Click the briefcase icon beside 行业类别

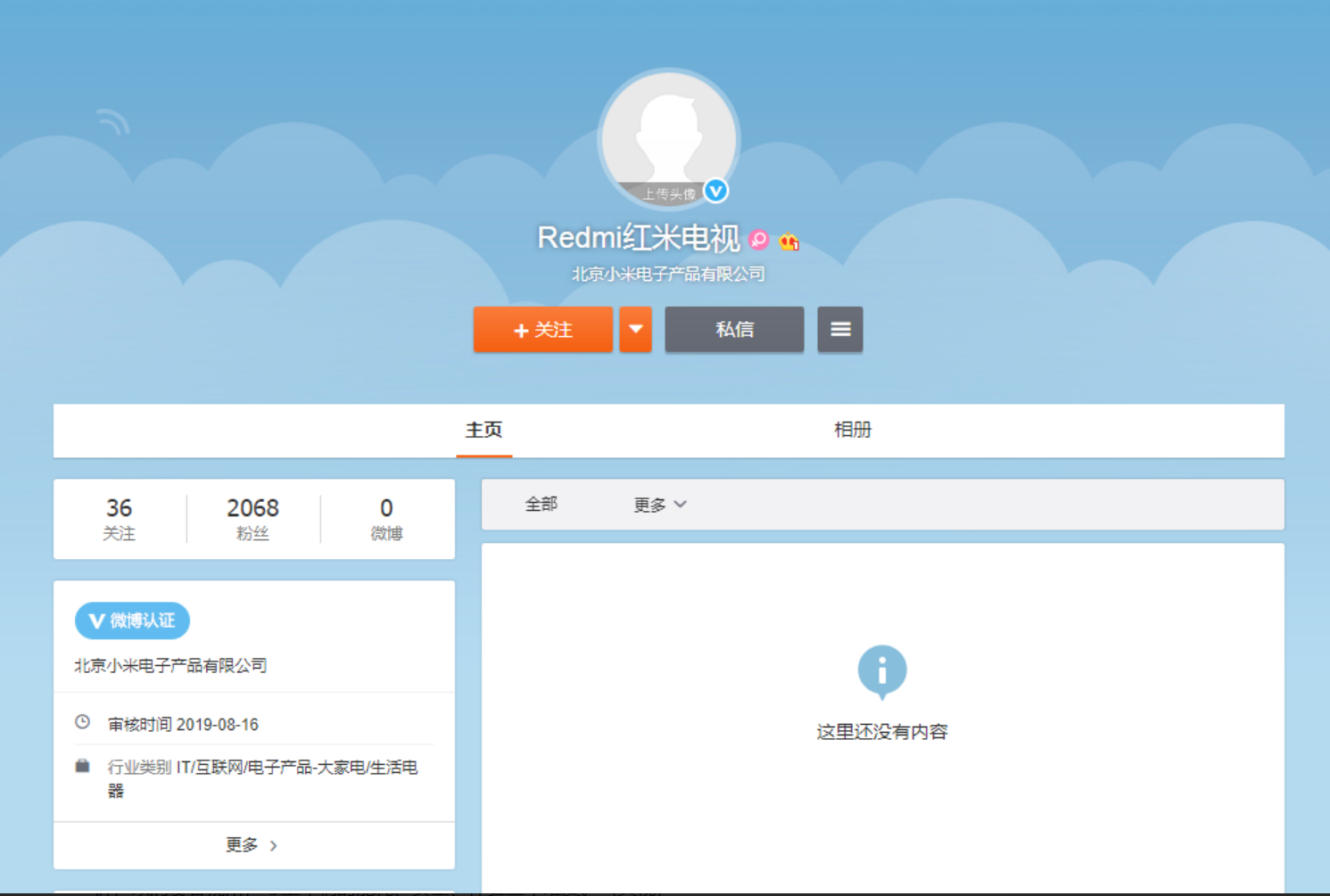[83, 766]
